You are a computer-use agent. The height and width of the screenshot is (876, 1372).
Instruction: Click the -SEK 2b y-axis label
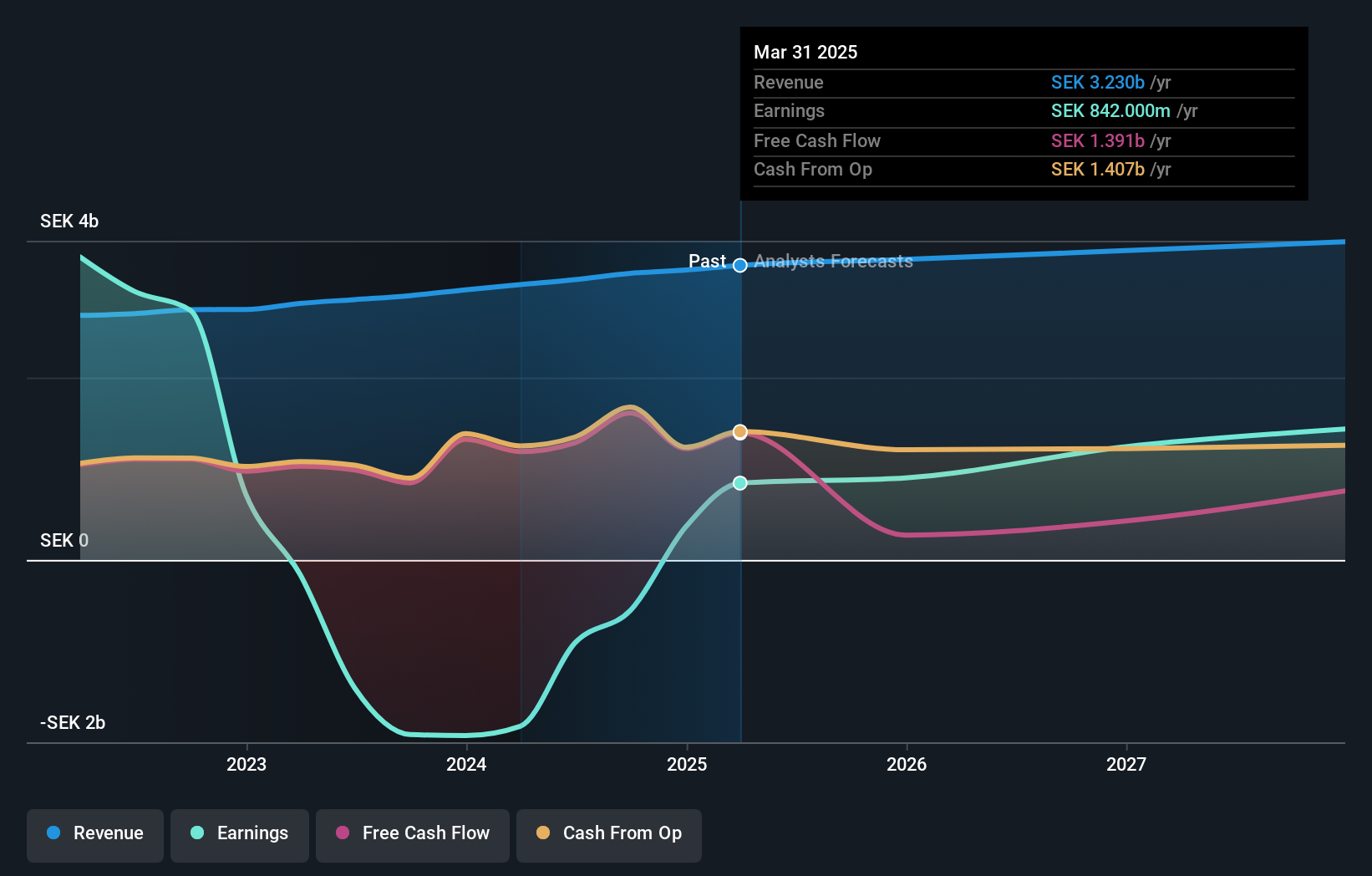[73, 723]
